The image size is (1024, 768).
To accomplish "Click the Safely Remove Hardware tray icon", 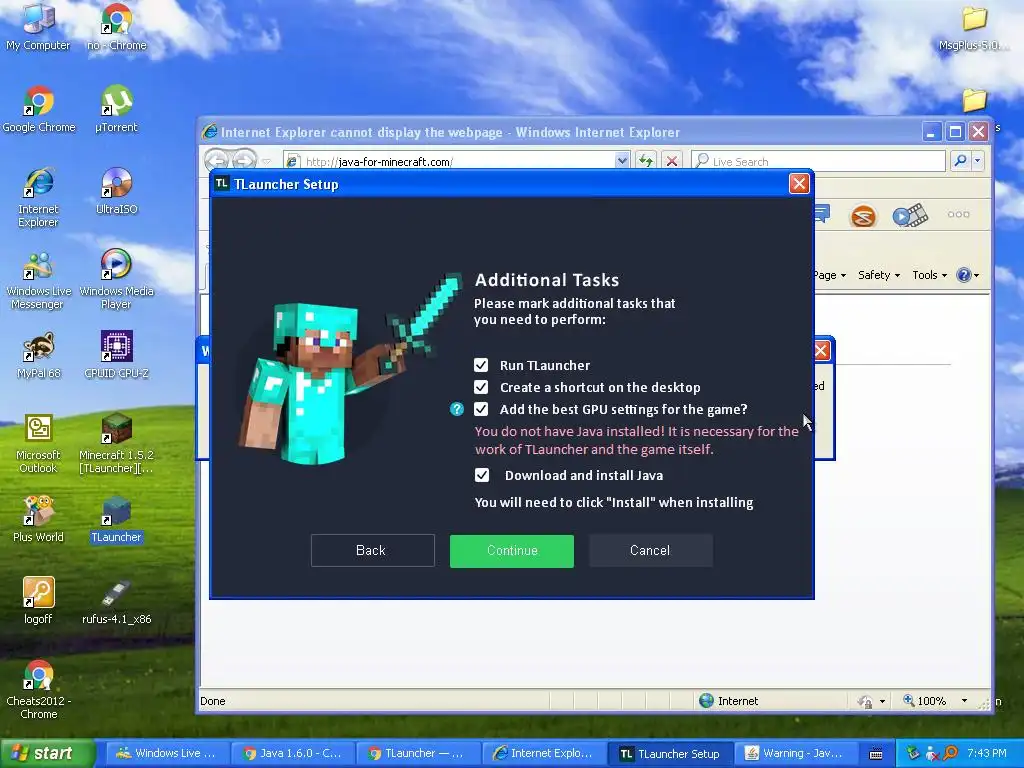I will 913,753.
